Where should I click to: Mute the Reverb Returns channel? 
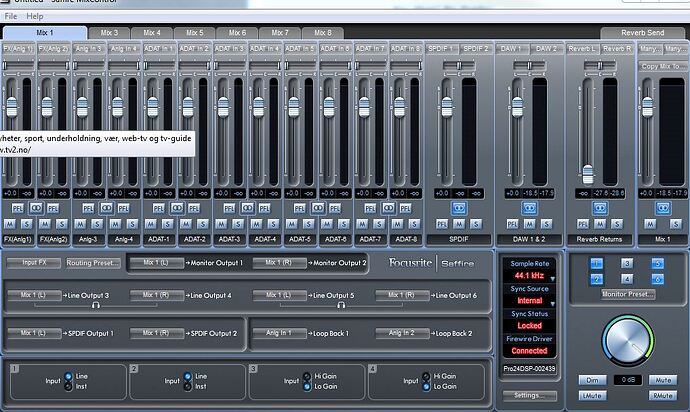coord(600,224)
